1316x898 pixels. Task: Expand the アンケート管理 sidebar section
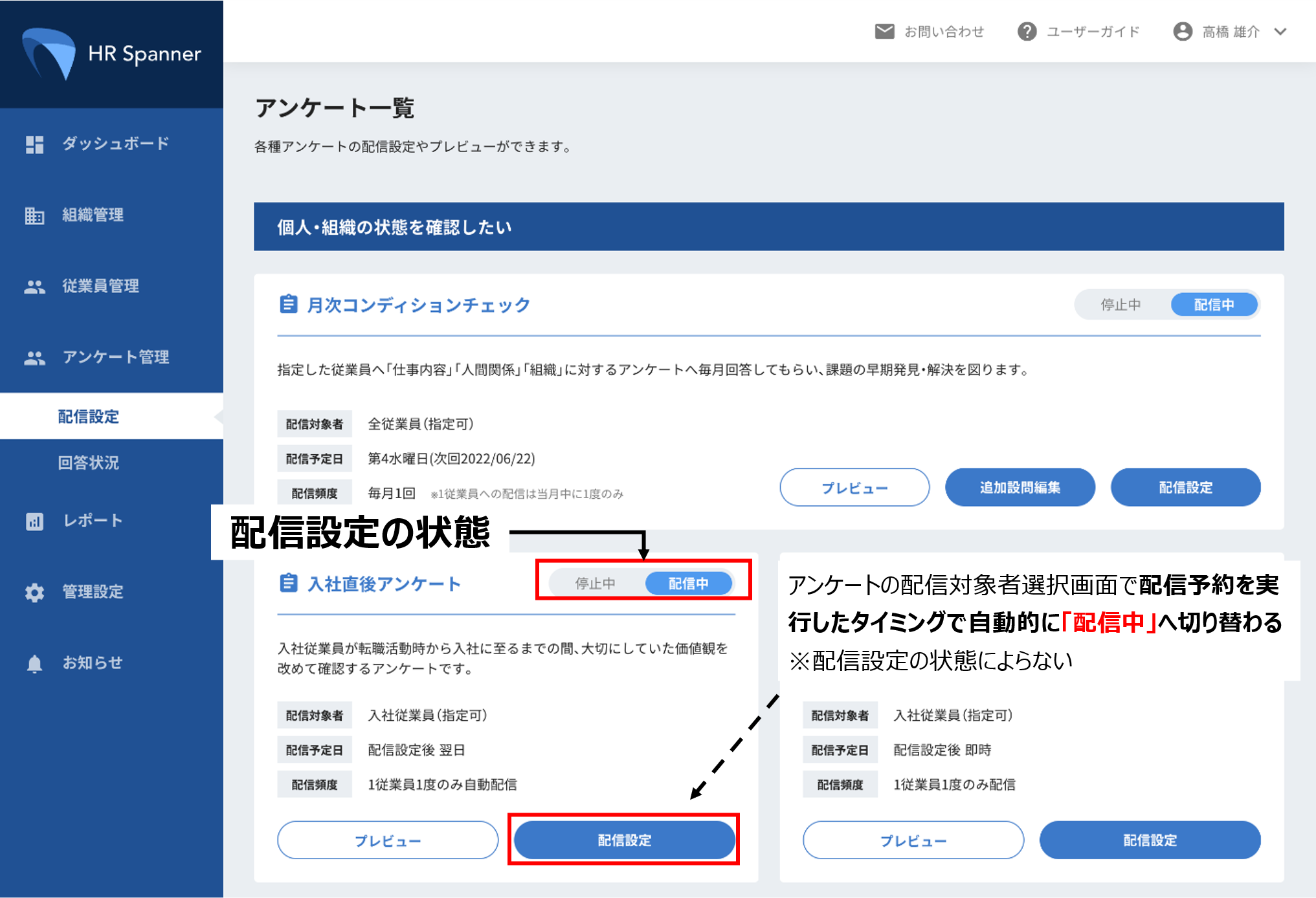(115, 357)
